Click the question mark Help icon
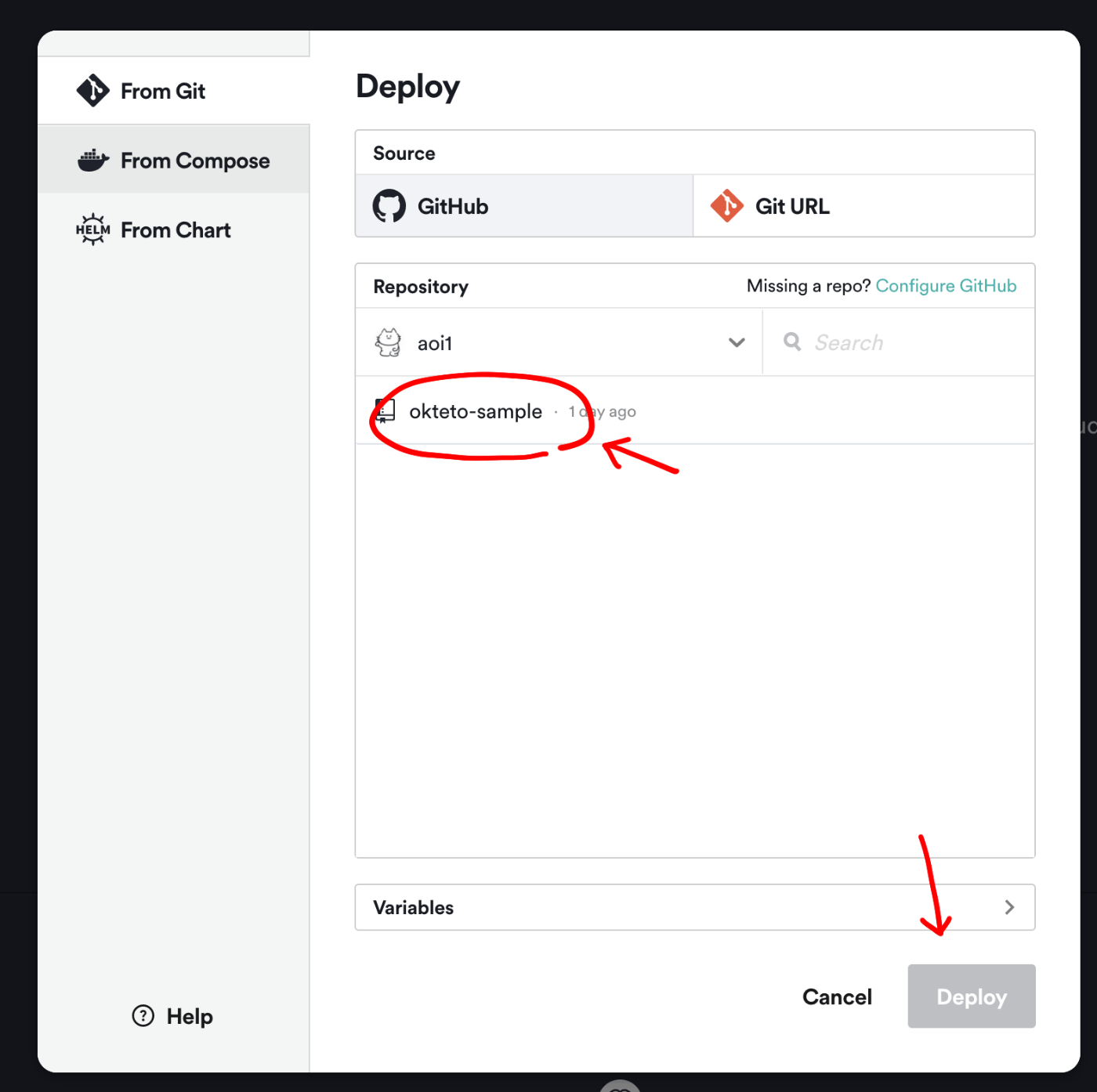 point(143,1016)
